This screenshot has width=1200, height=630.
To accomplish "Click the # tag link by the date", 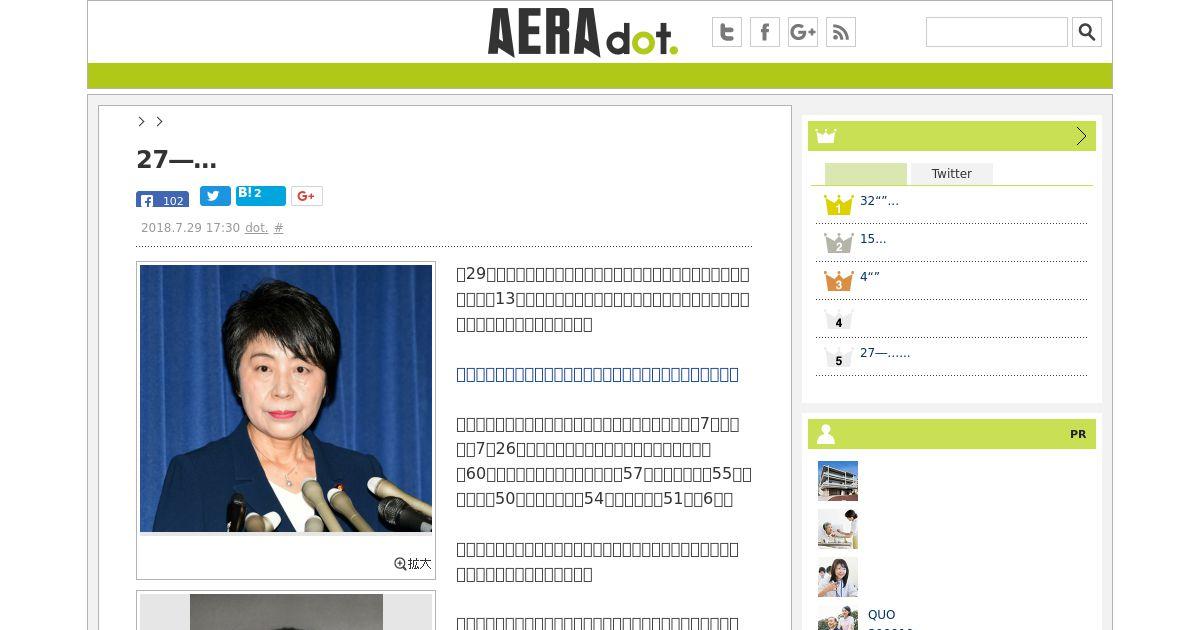I will coord(278,228).
